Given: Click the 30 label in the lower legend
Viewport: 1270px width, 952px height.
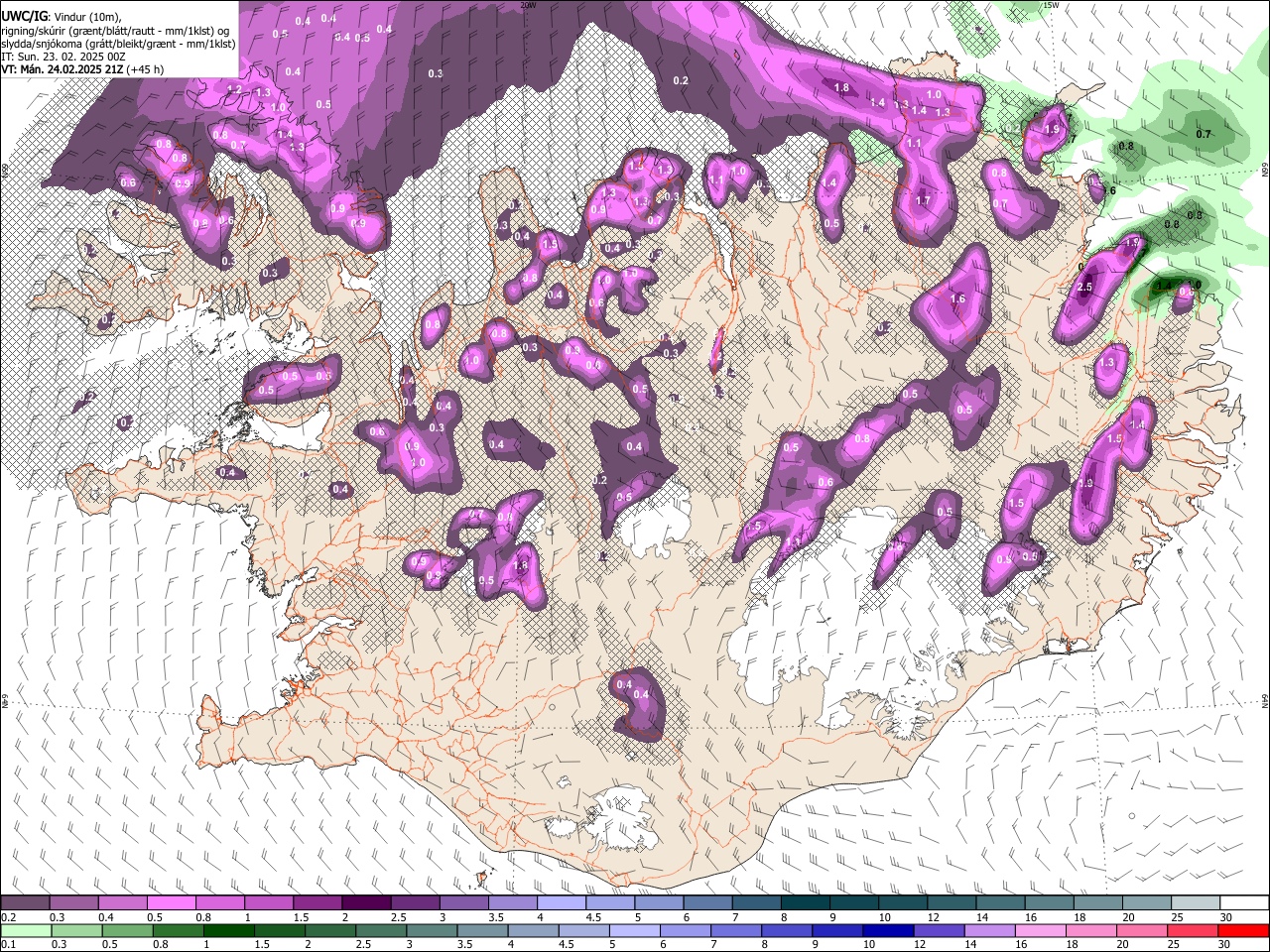Looking at the screenshot, I should (1225, 945).
